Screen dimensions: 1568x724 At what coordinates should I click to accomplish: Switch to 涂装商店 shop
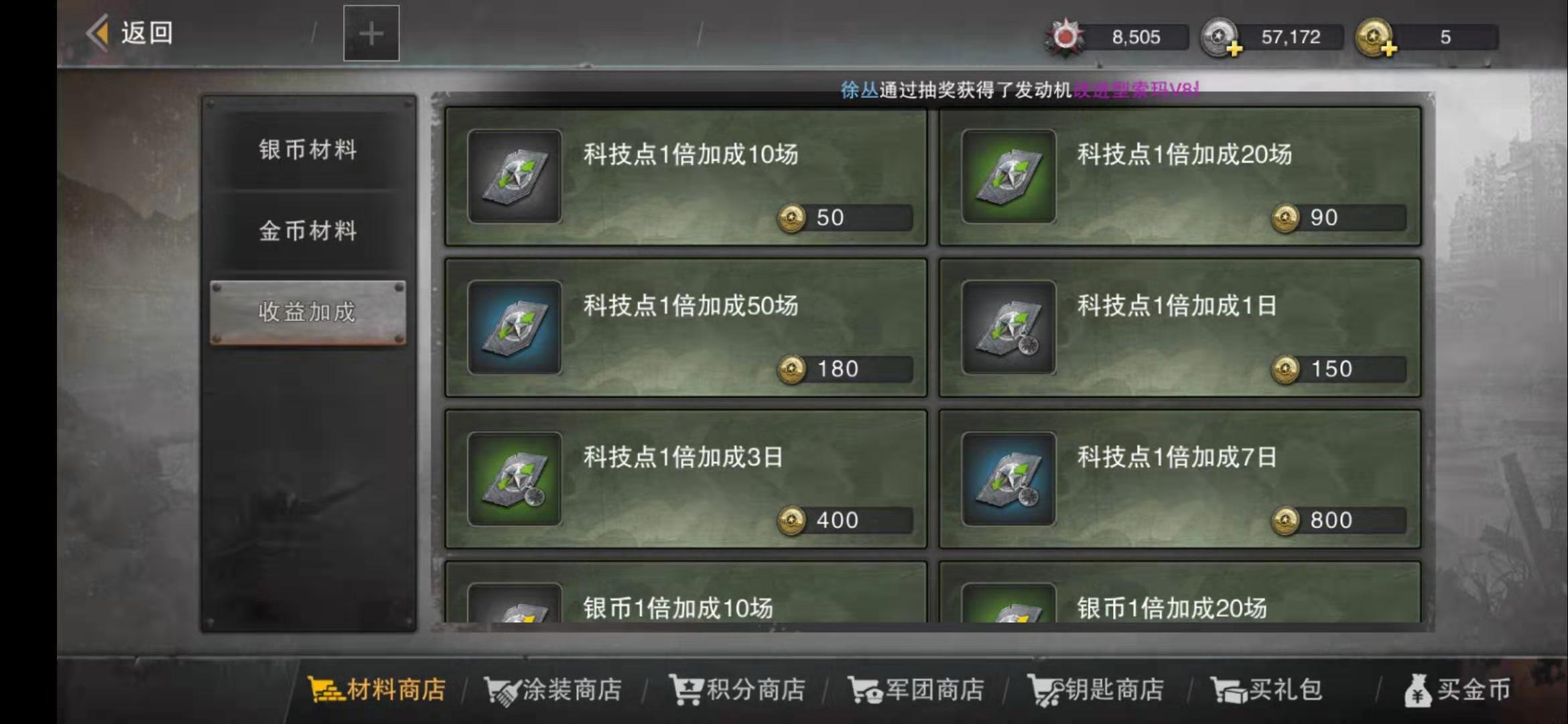tap(553, 690)
